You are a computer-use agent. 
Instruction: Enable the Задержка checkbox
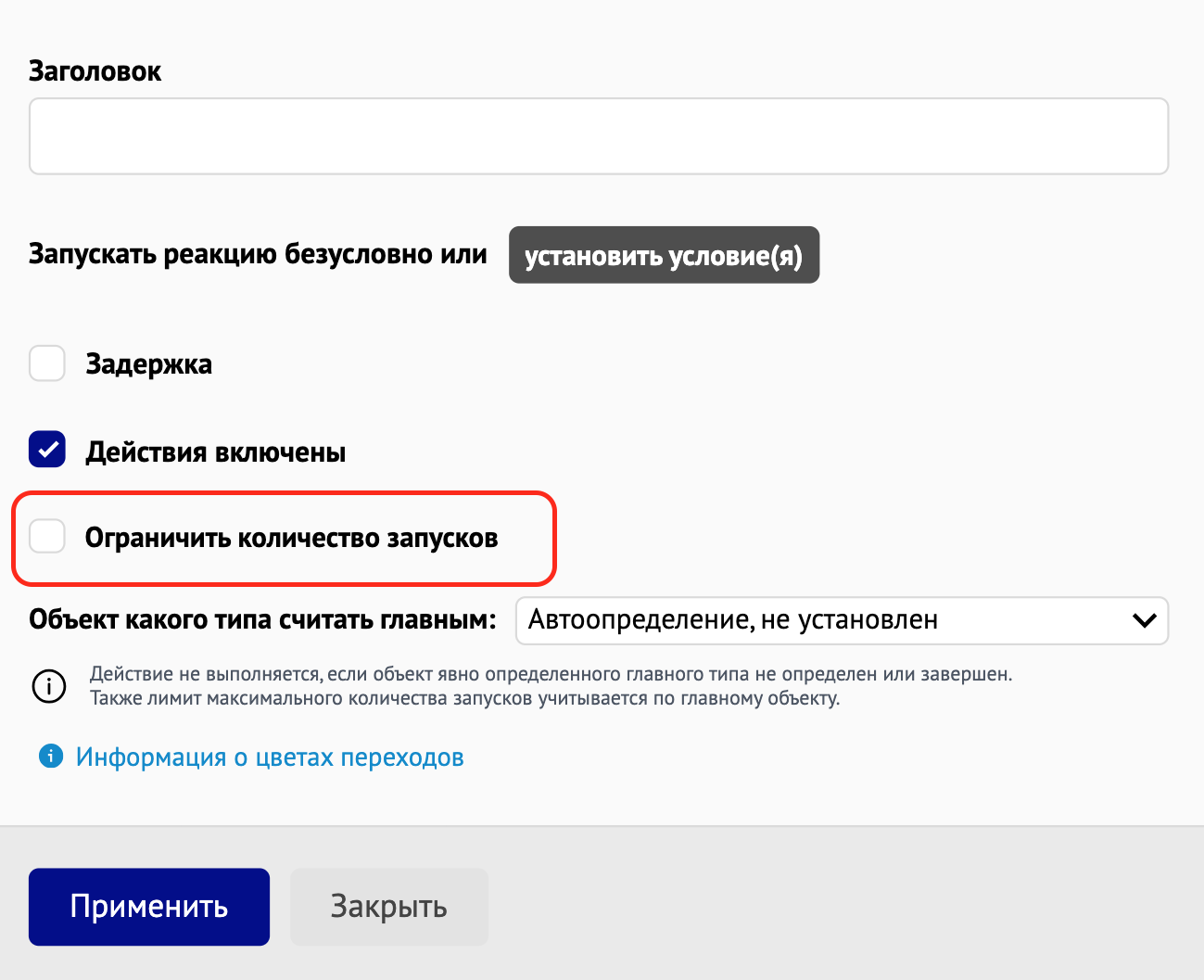(47, 363)
